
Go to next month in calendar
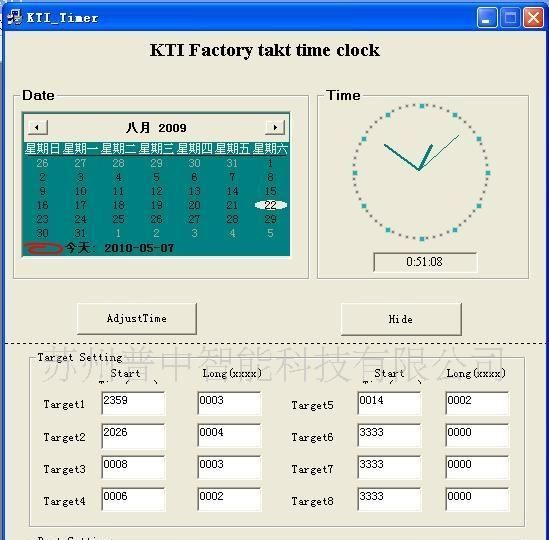pyautogui.click(x=275, y=127)
